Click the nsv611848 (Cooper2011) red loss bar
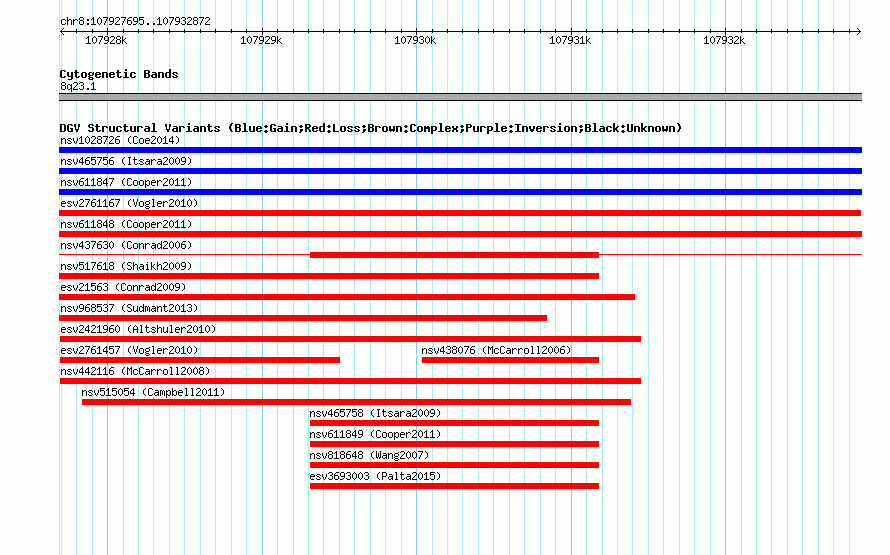 pos(460,234)
